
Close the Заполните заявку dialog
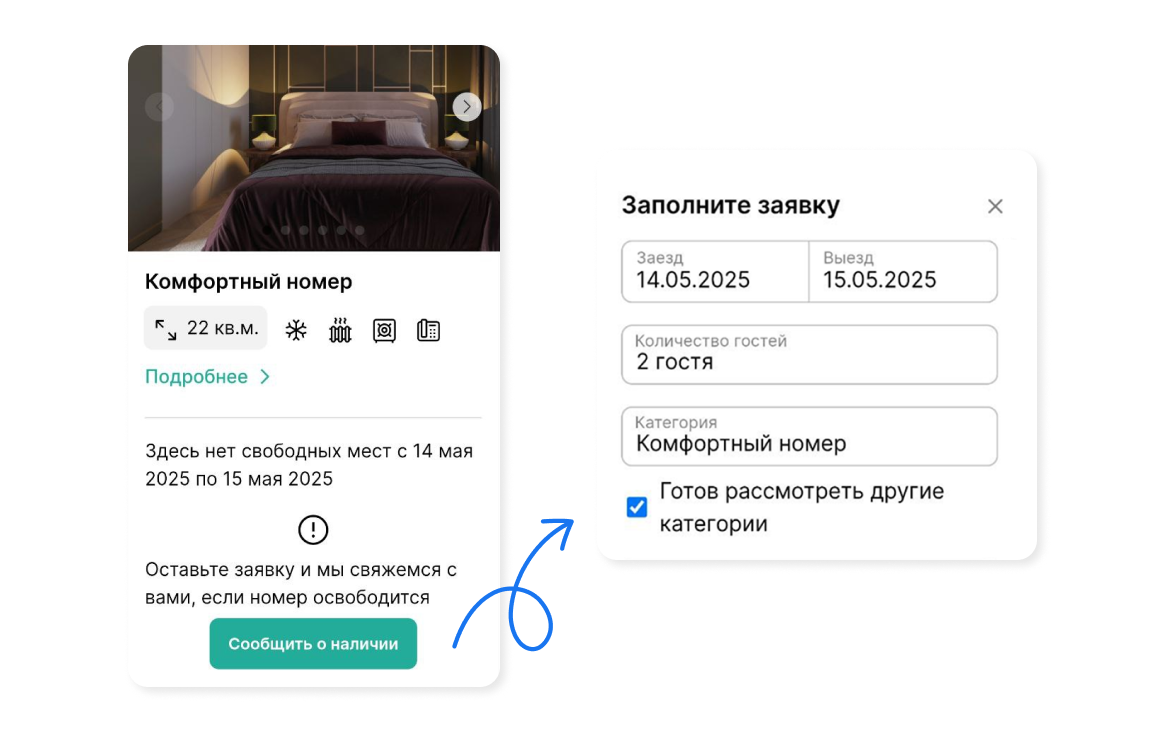pos(995,206)
